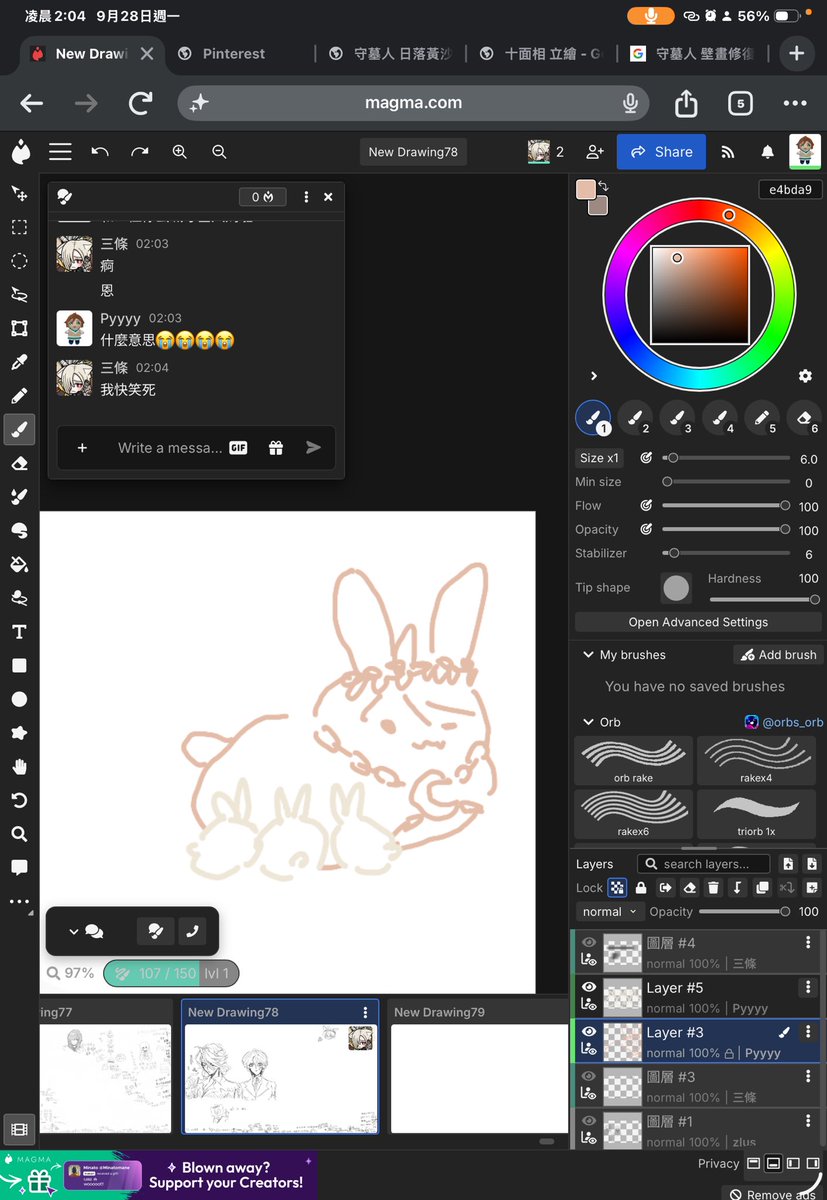This screenshot has height=1200, width=827.
Task: Switch to the Pinterest browser tab
Action: click(234, 54)
